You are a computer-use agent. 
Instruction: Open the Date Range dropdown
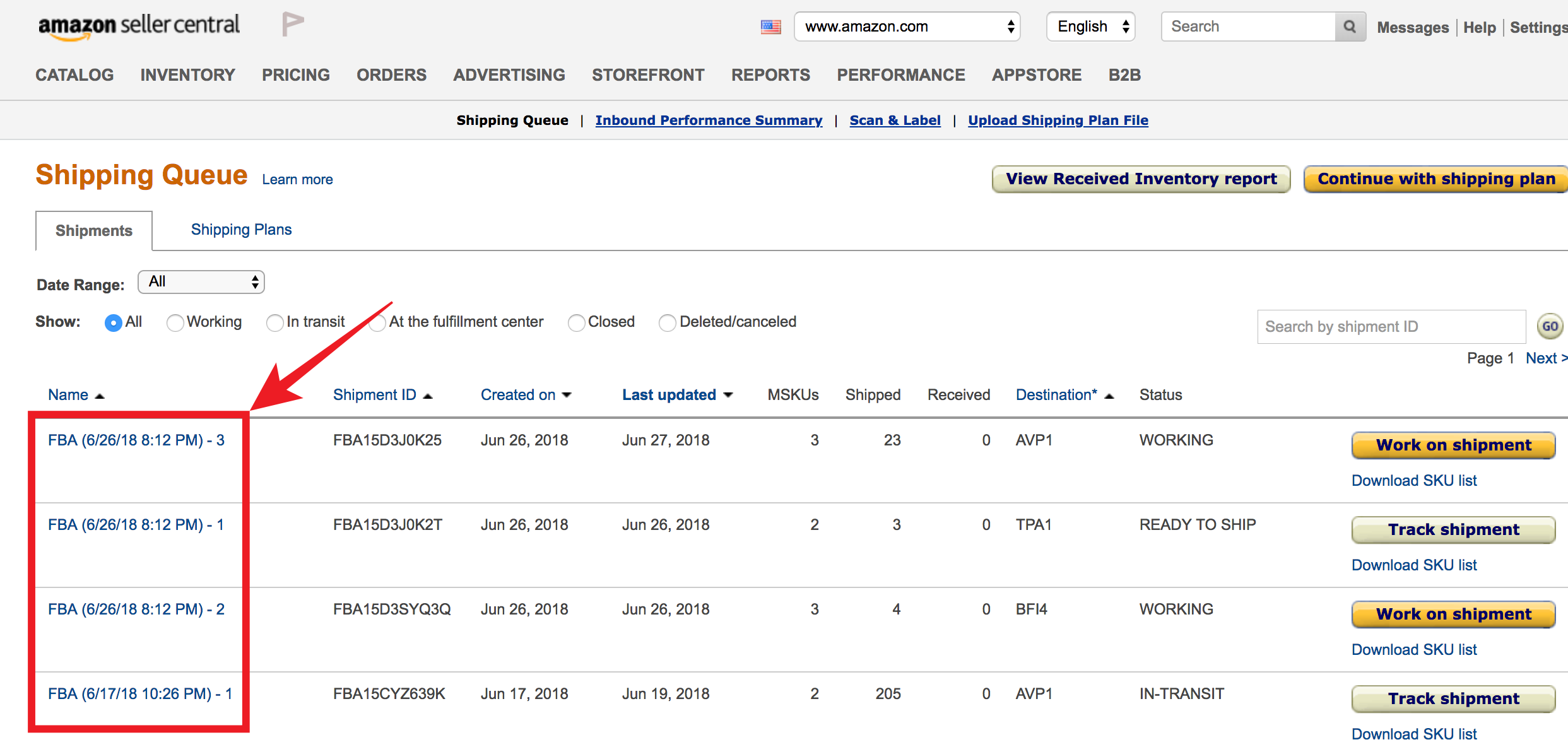(x=201, y=282)
